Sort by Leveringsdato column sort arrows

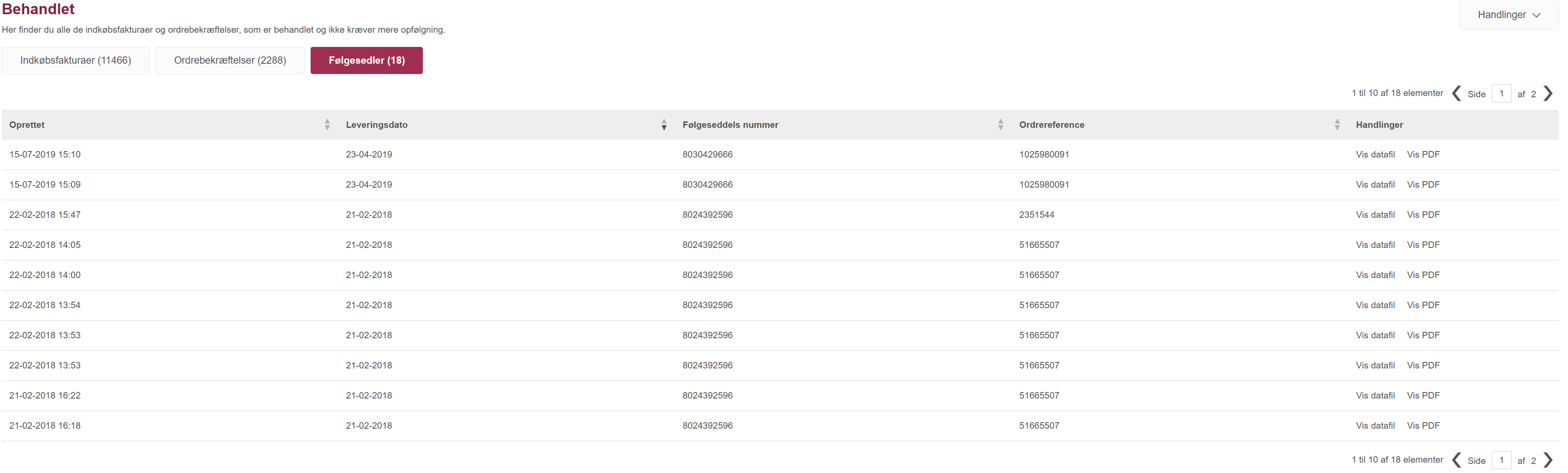664,125
